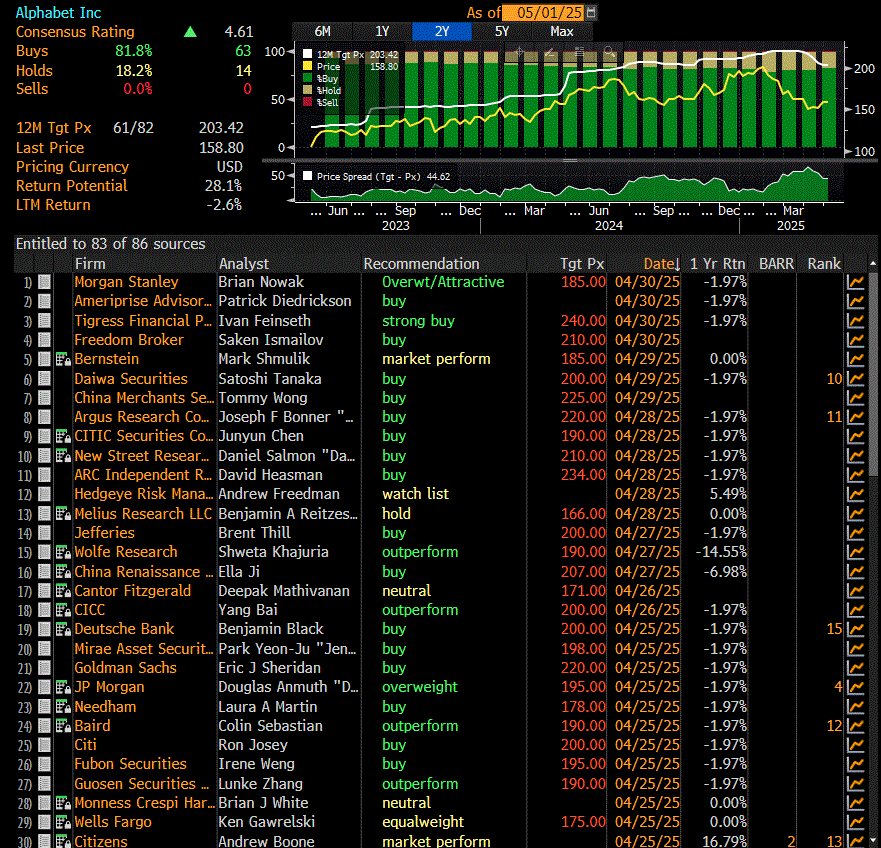Select the 5Y time range tab
881x848 pixels.
502,31
